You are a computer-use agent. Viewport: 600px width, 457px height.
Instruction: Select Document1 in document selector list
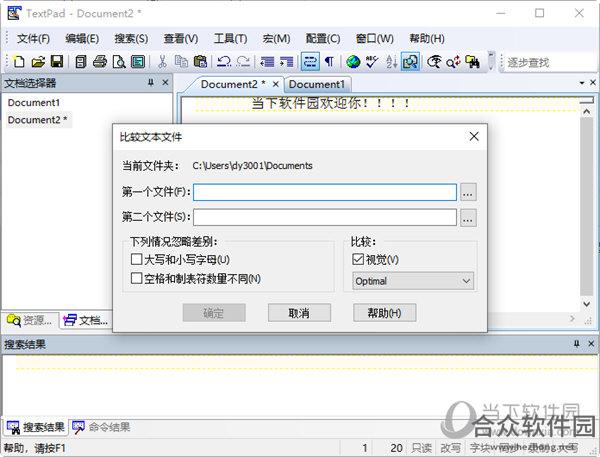click(x=34, y=103)
